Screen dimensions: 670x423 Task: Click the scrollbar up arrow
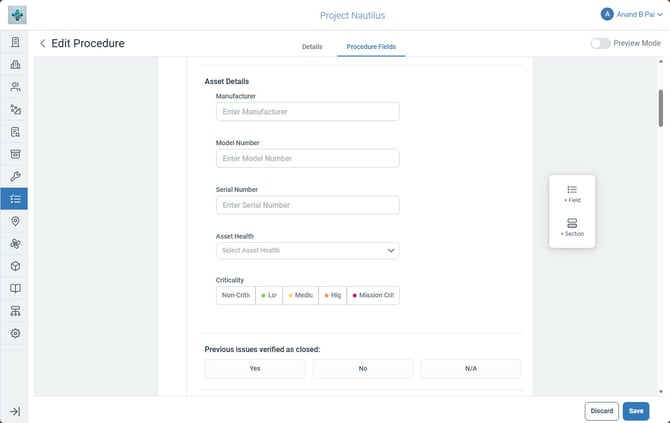click(661, 62)
